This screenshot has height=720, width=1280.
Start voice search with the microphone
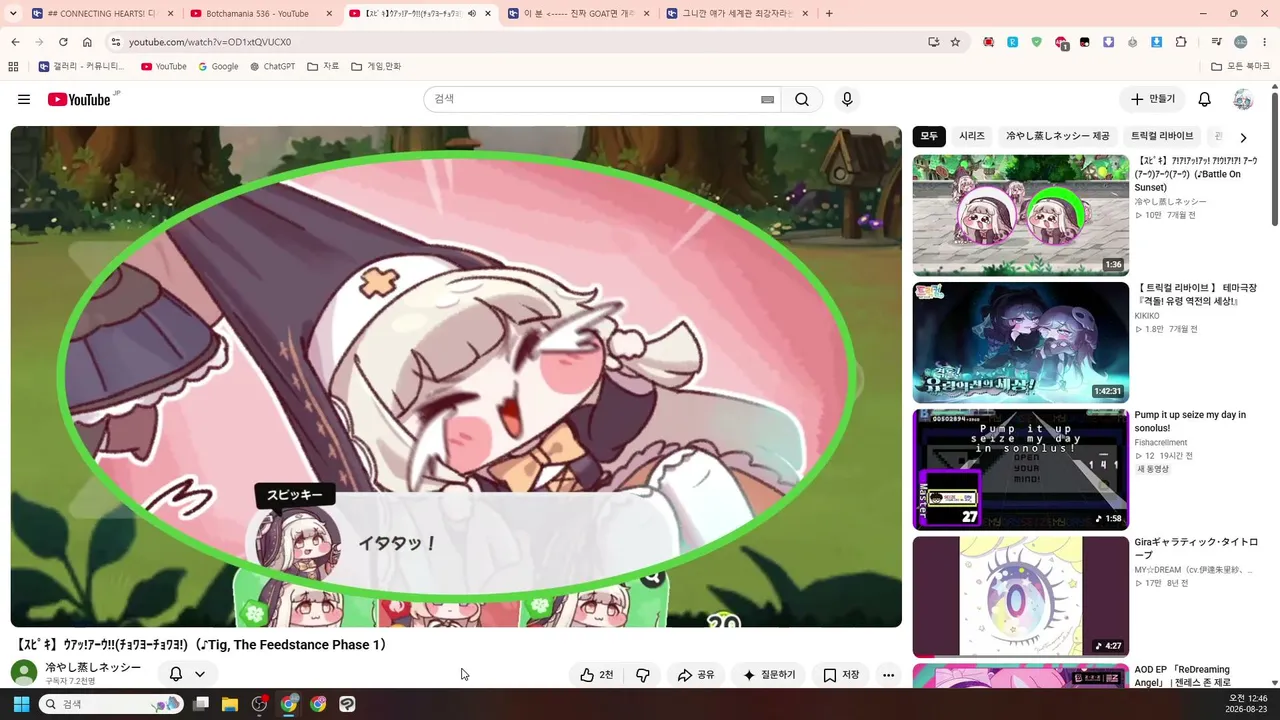pos(847,99)
